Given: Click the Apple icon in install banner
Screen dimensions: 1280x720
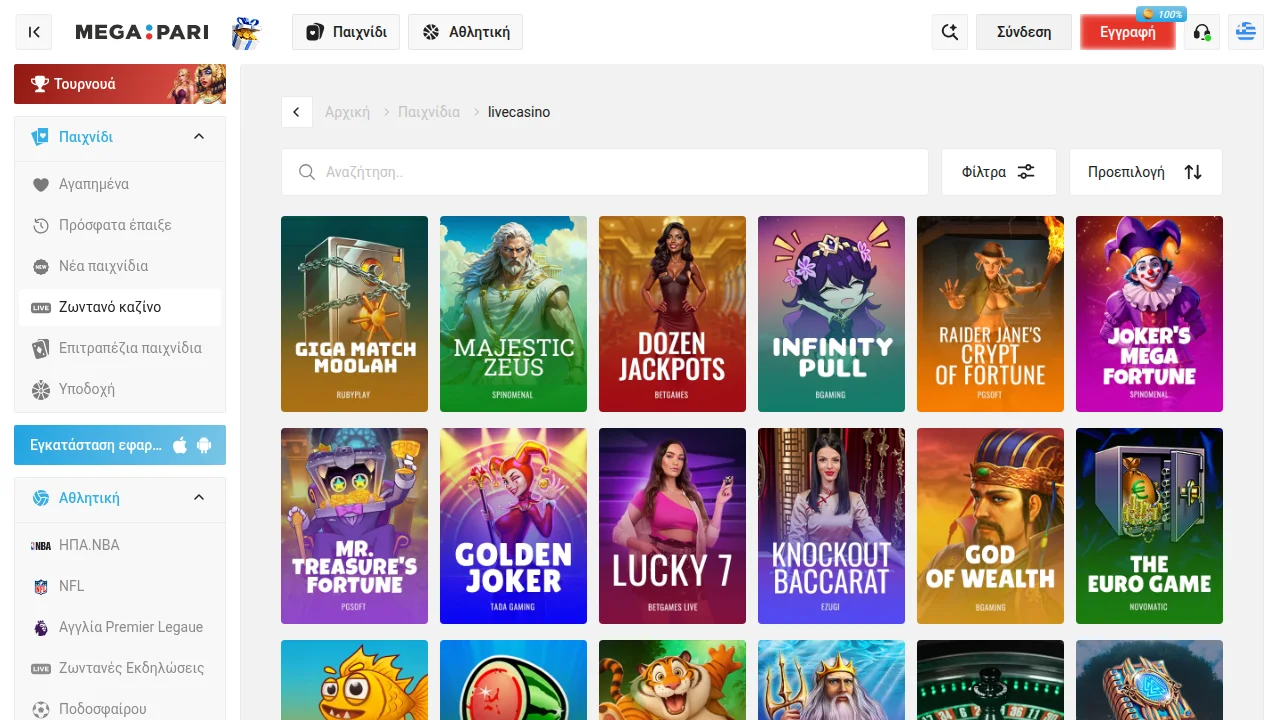Looking at the screenshot, I should point(180,445).
